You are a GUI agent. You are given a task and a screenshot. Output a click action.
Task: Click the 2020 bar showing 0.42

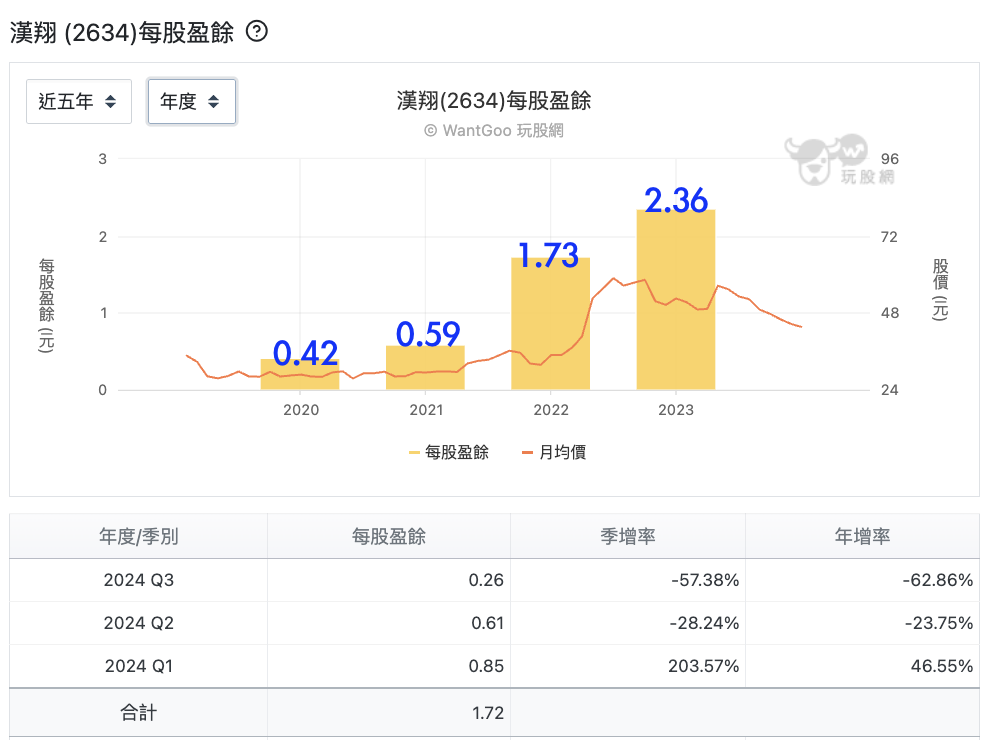pyautogui.click(x=300, y=375)
